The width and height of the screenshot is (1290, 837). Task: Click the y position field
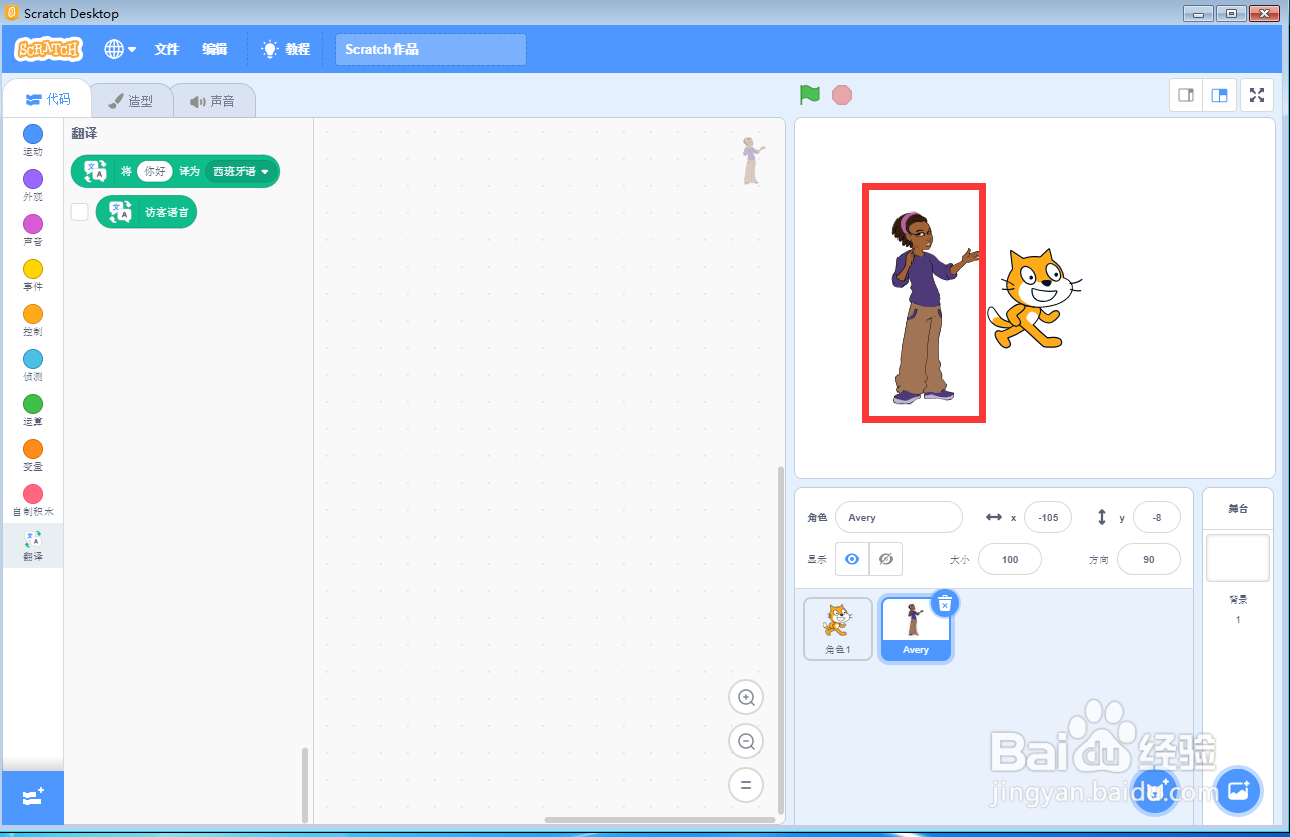[x=1157, y=517]
